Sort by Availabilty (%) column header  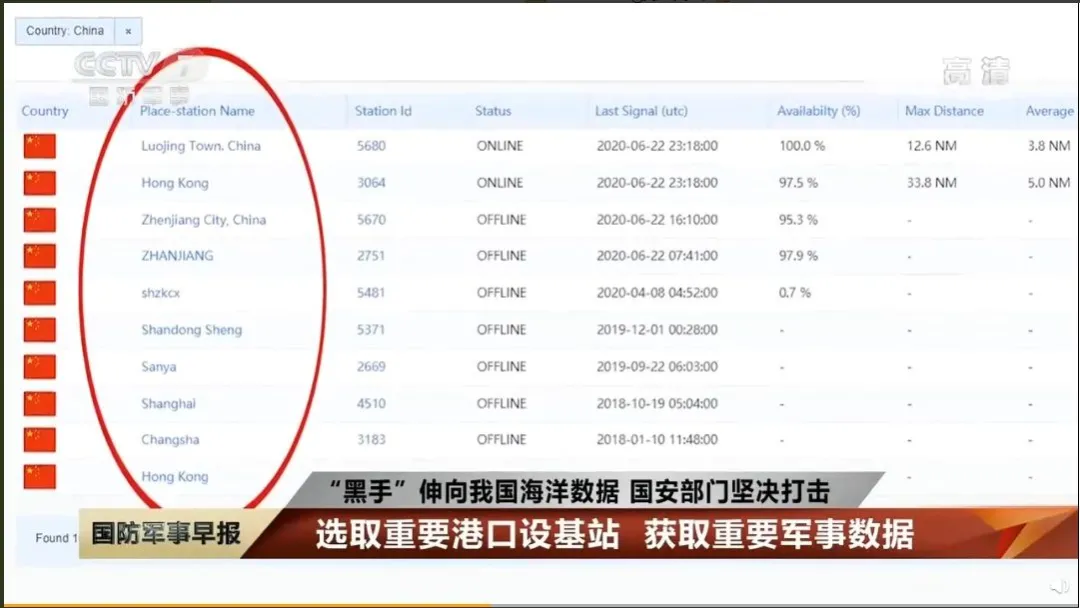818,111
